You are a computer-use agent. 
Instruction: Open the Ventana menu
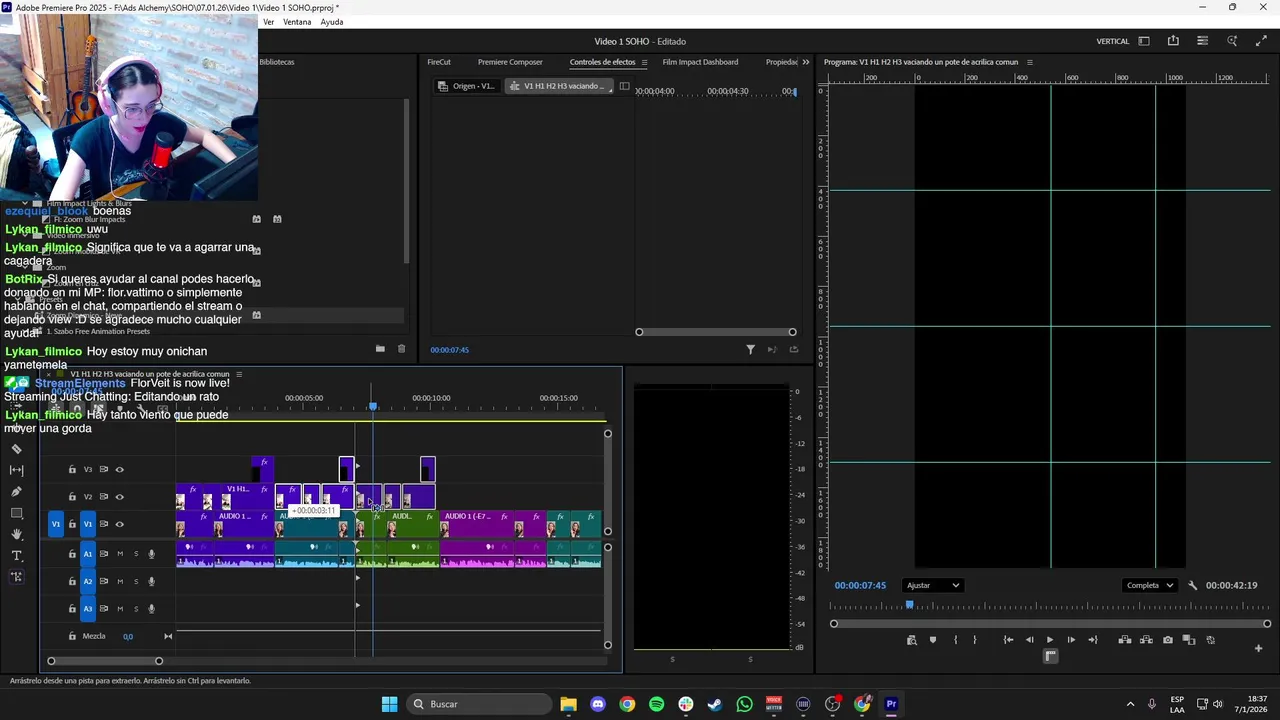click(x=297, y=22)
